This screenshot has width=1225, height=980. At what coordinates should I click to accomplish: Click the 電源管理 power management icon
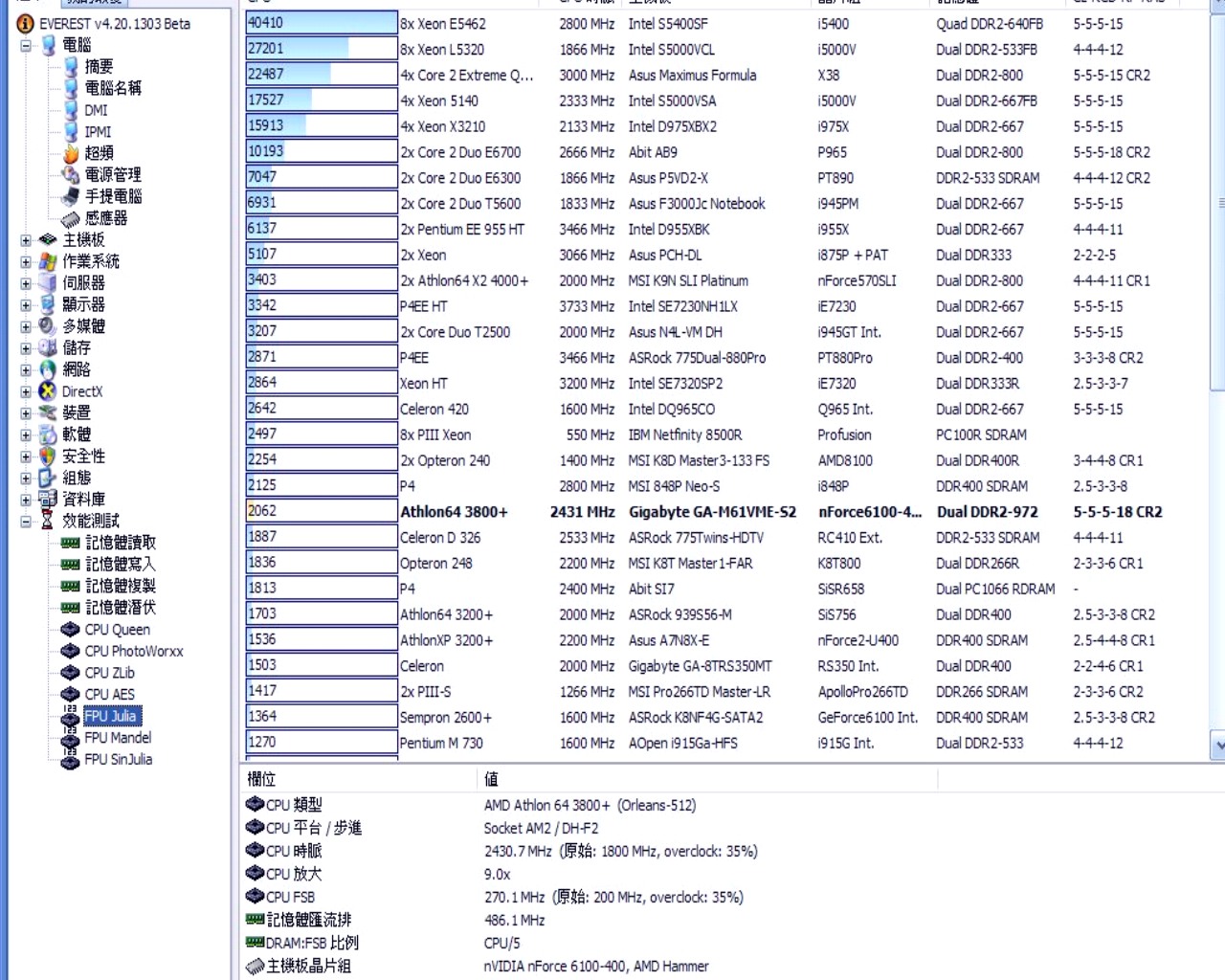(x=71, y=175)
